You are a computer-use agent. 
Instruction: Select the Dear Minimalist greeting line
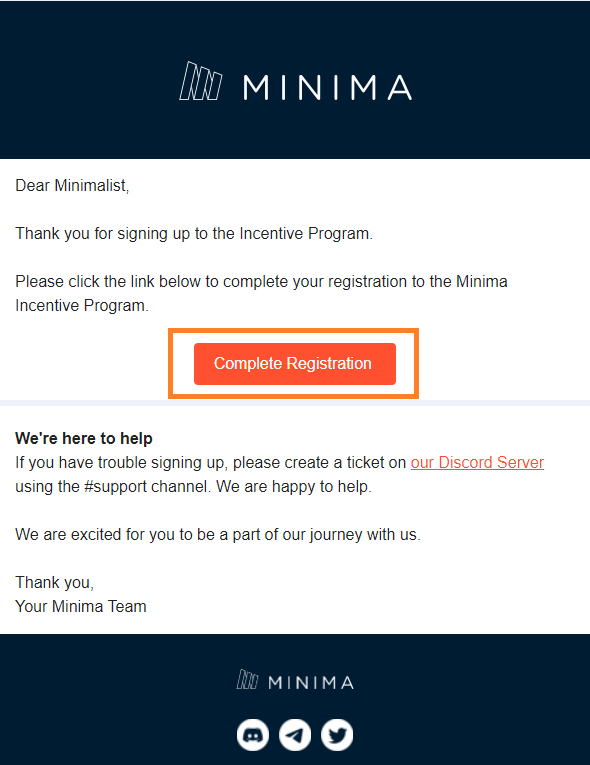[72, 186]
